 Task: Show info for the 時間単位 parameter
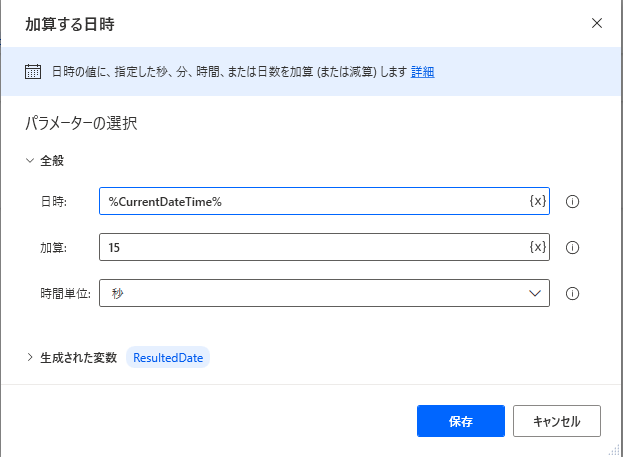[x=572, y=294]
